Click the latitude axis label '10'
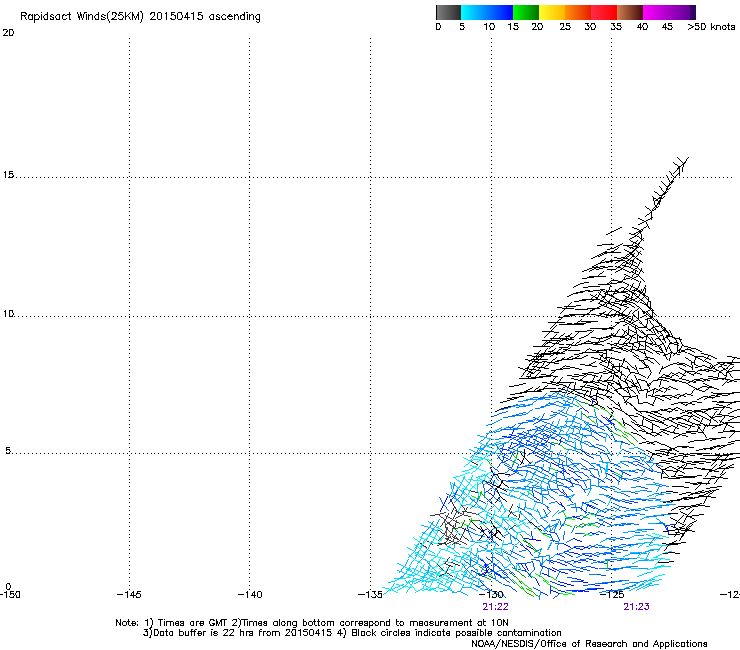The width and height of the screenshot is (740, 650). [x=8, y=314]
